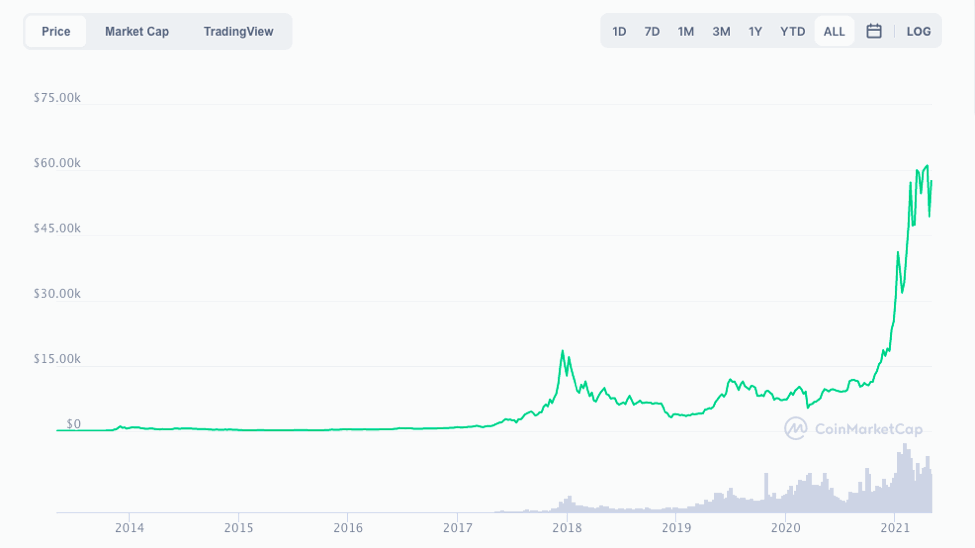Screen dimensions: 975x548
Task: Select the YTD time range
Action: coord(793,31)
